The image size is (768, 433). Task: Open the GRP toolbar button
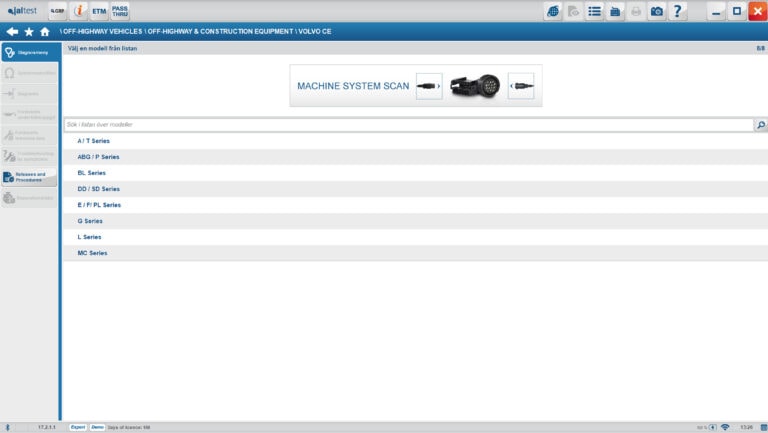[x=58, y=11]
